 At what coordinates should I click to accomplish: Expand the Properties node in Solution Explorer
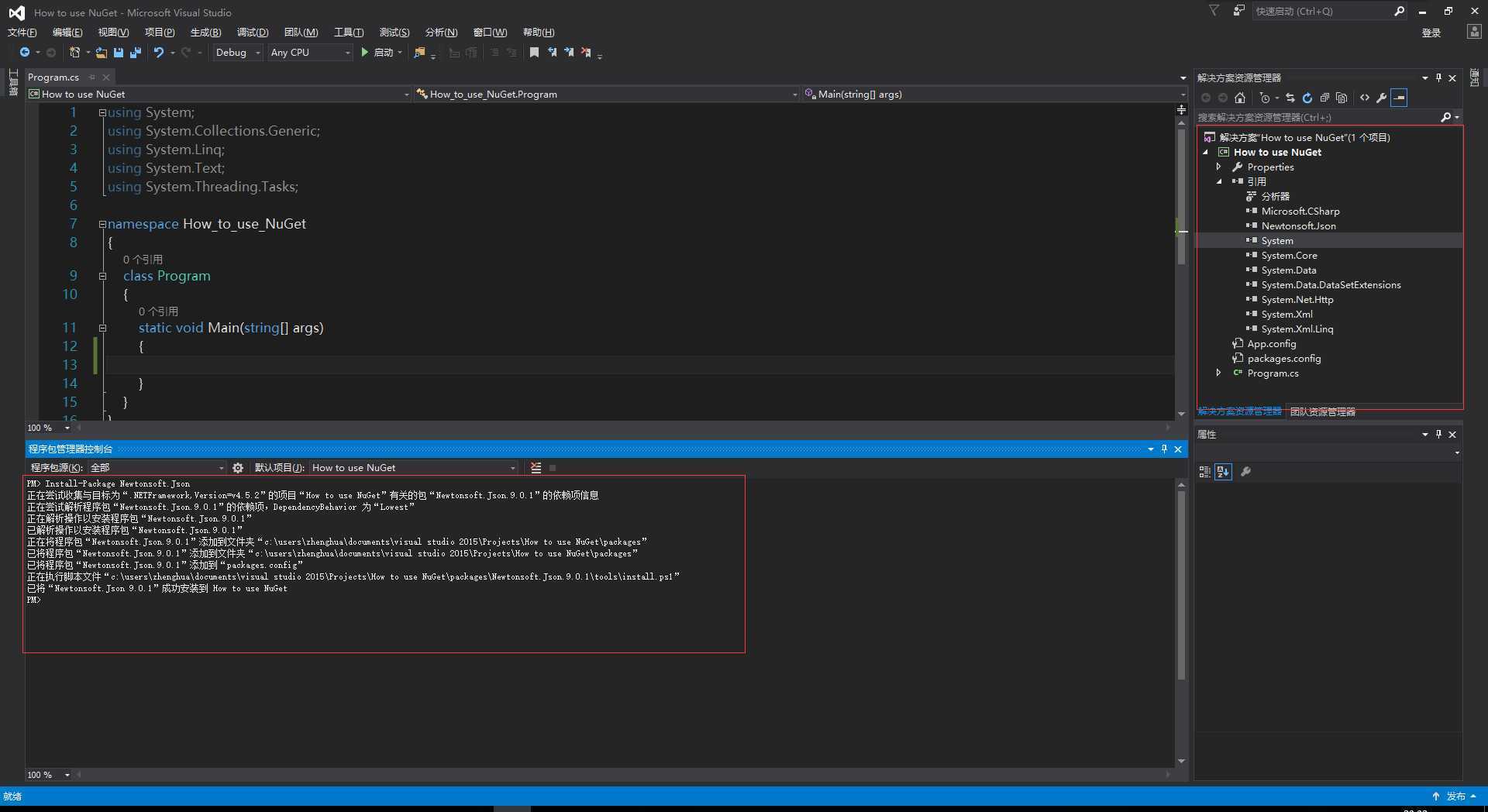click(1218, 167)
